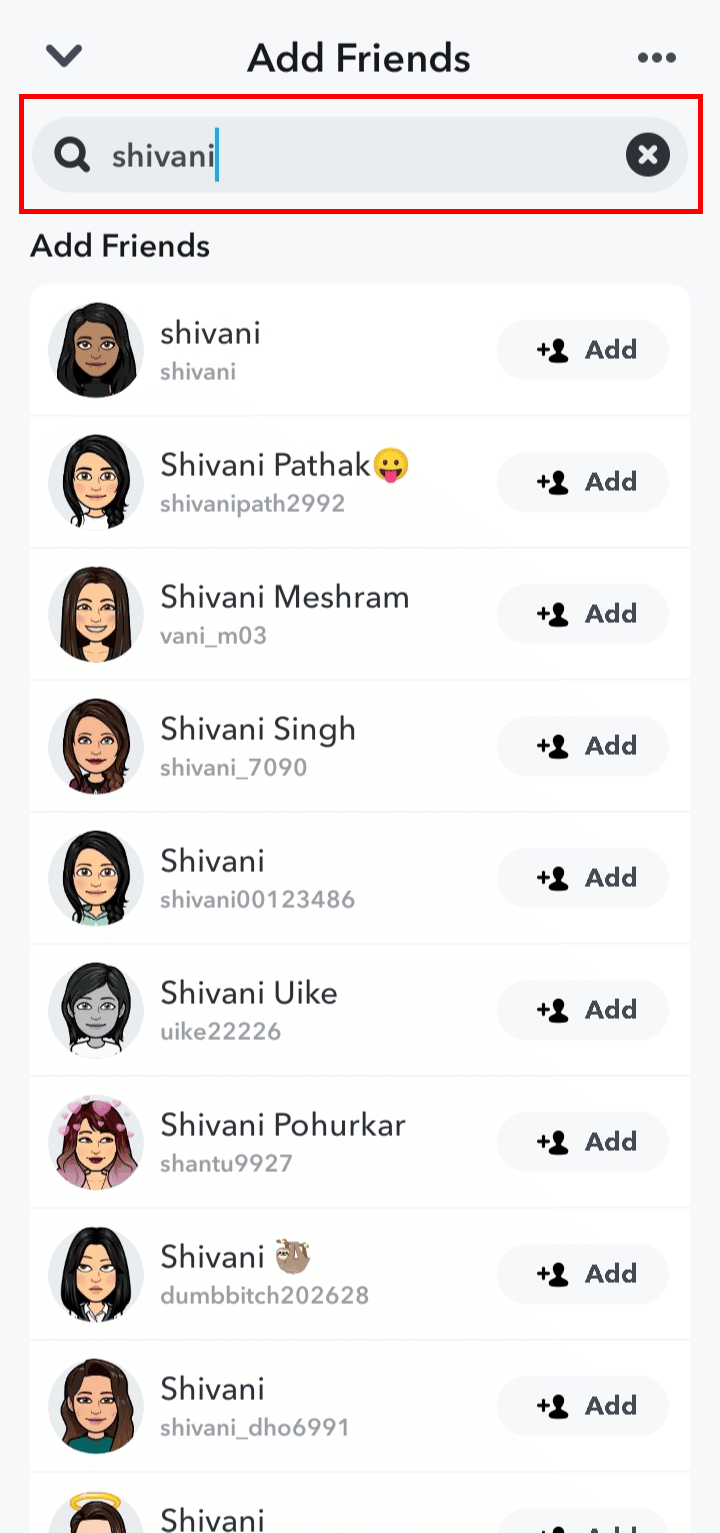Add Shivani Pohurkar as a friend
Viewport: 720px width, 1533px height.
pos(583,1142)
